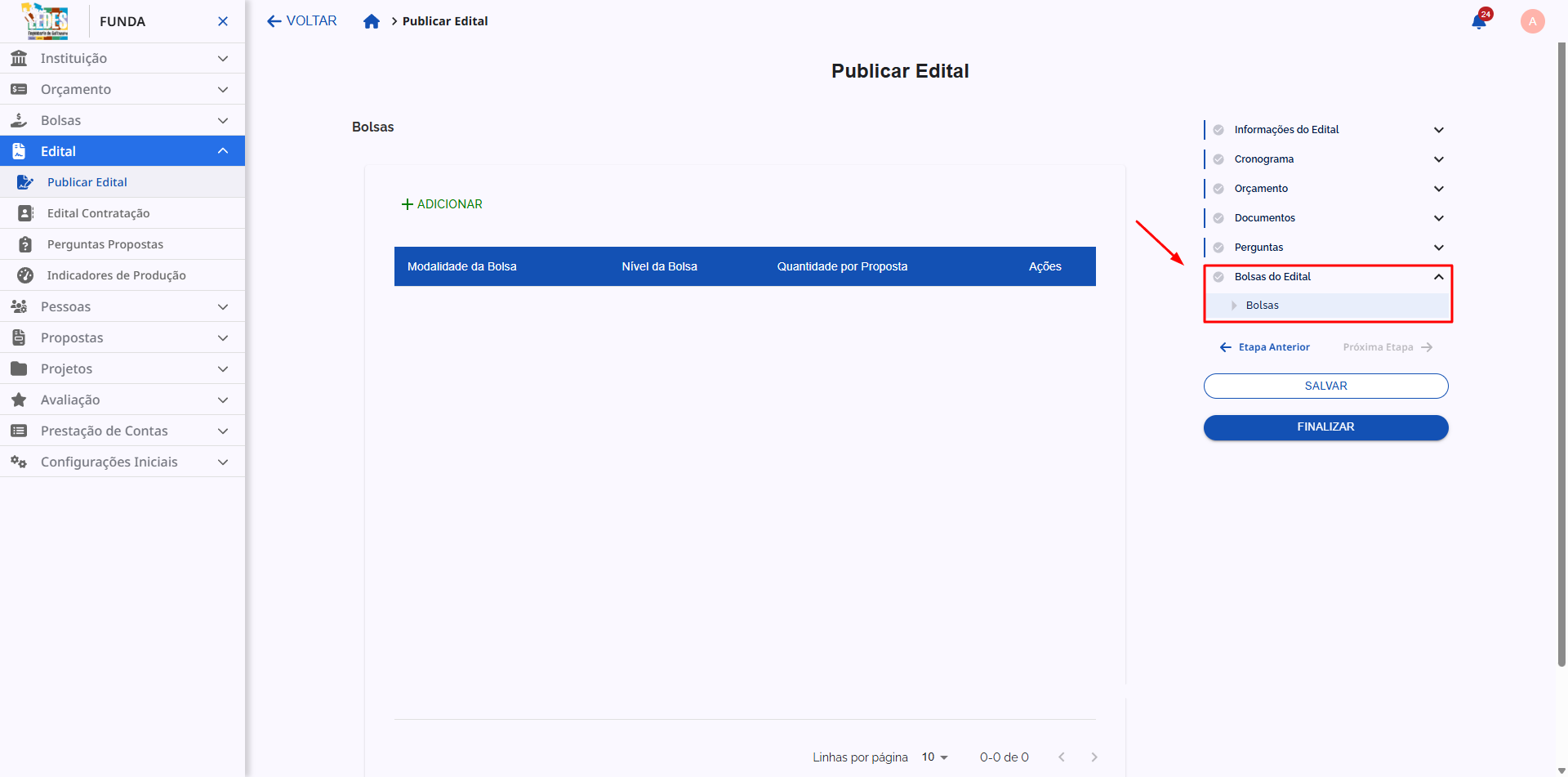This screenshot has height=777, width=1568.
Task: Toggle the Cronograma step check circle
Action: [1218, 159]
